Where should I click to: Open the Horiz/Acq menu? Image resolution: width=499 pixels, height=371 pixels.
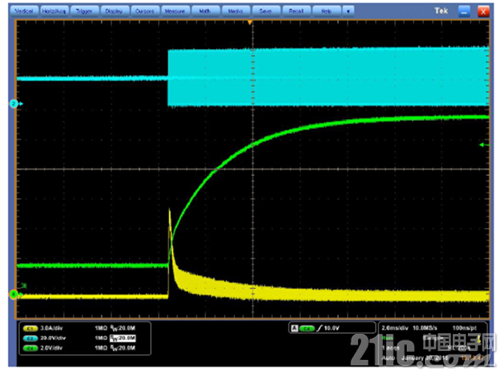point(54,11)
